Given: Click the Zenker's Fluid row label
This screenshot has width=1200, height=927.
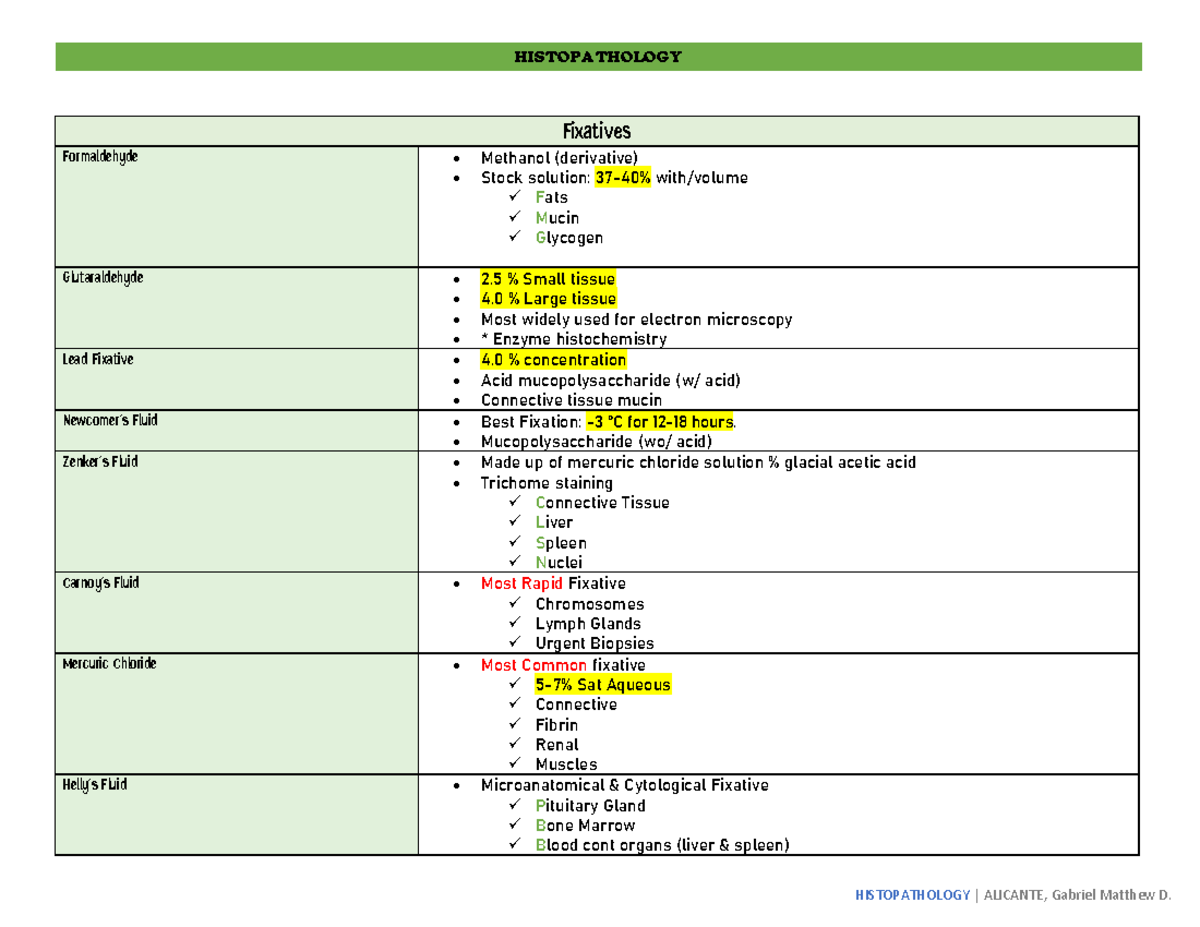Looking at the screenshot, I should click(98, 462).
